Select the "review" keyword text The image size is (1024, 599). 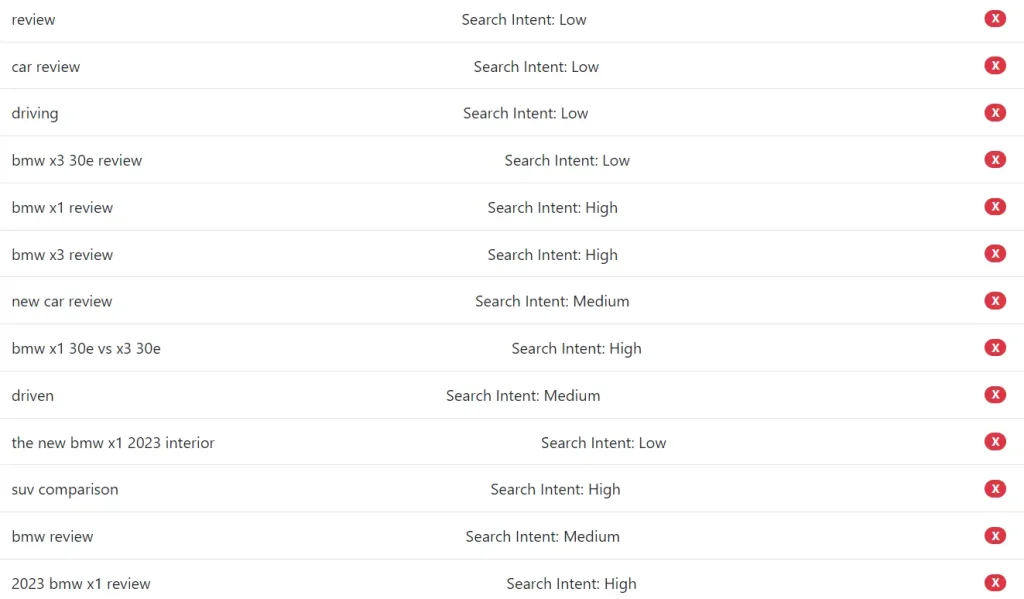click(x=33, y=18)
